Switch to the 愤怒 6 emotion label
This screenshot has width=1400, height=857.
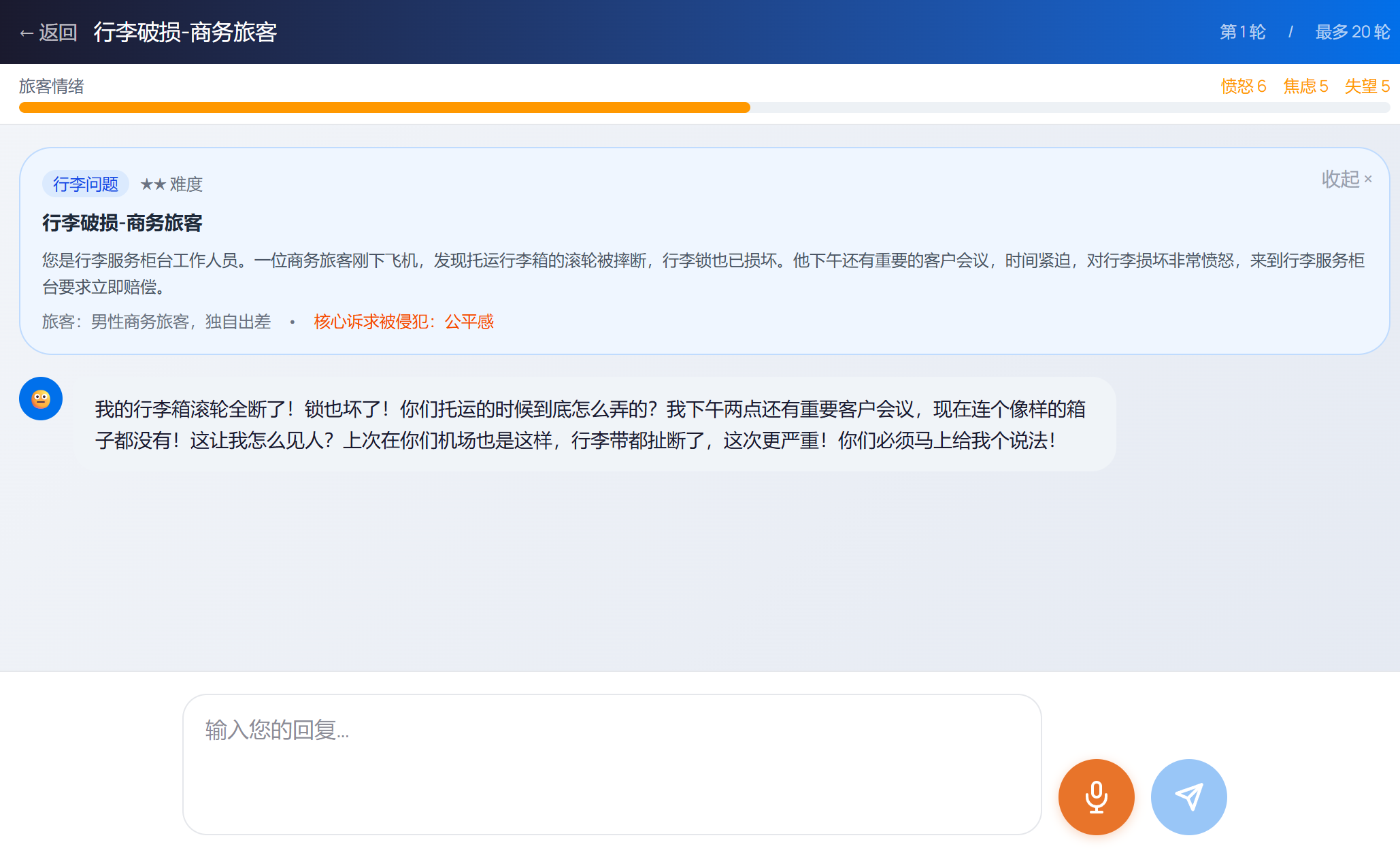coord(1244,86)
